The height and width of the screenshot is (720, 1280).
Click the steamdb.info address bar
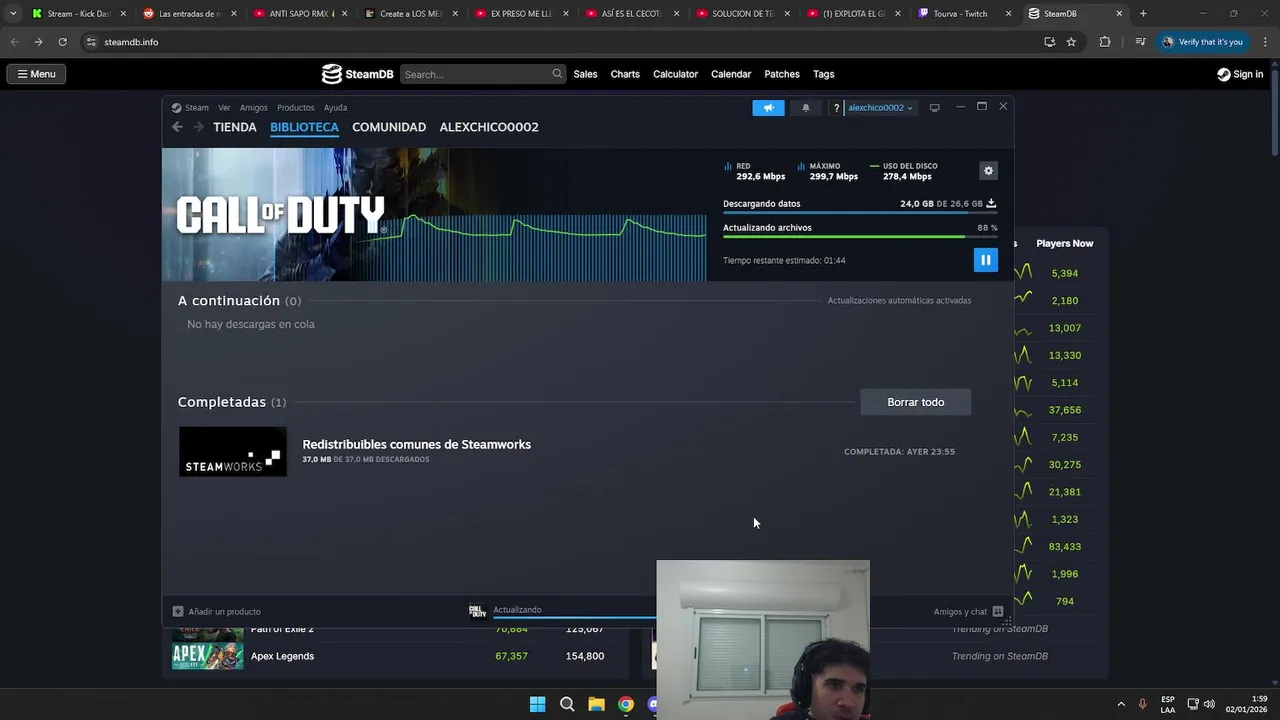pos(560,42)
